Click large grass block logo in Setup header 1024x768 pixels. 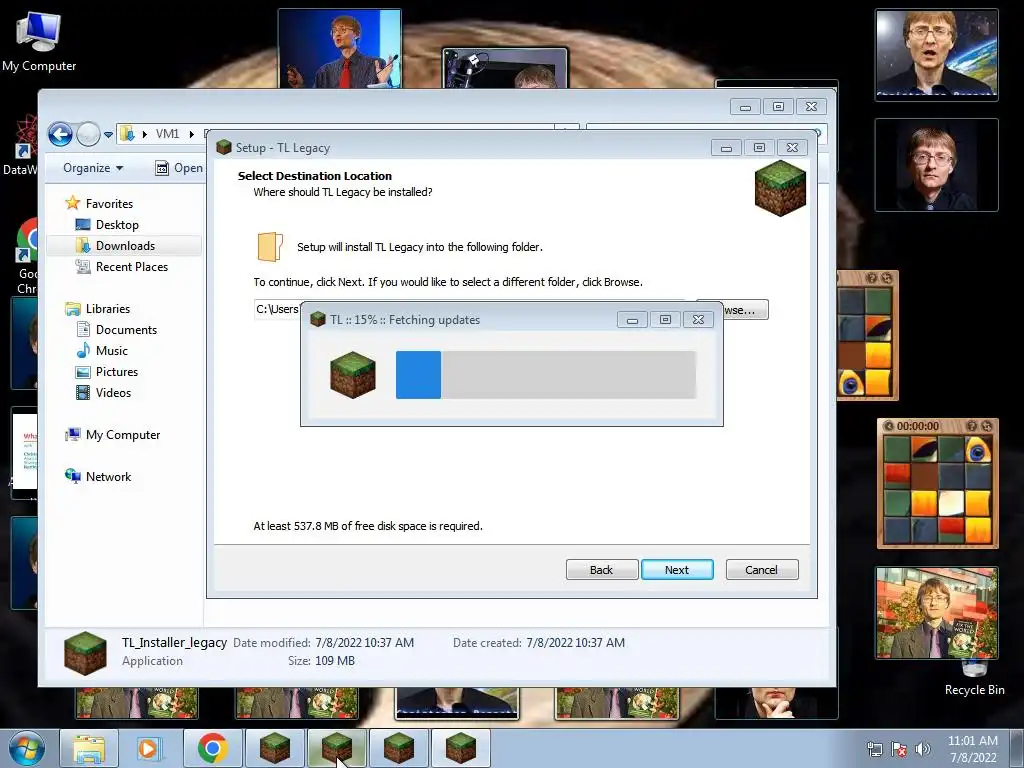click(780, 189)
